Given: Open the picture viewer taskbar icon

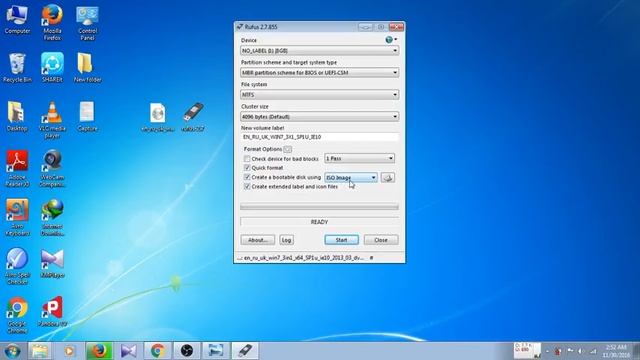Looking at the screenshot, I should (x=216, y=351).
